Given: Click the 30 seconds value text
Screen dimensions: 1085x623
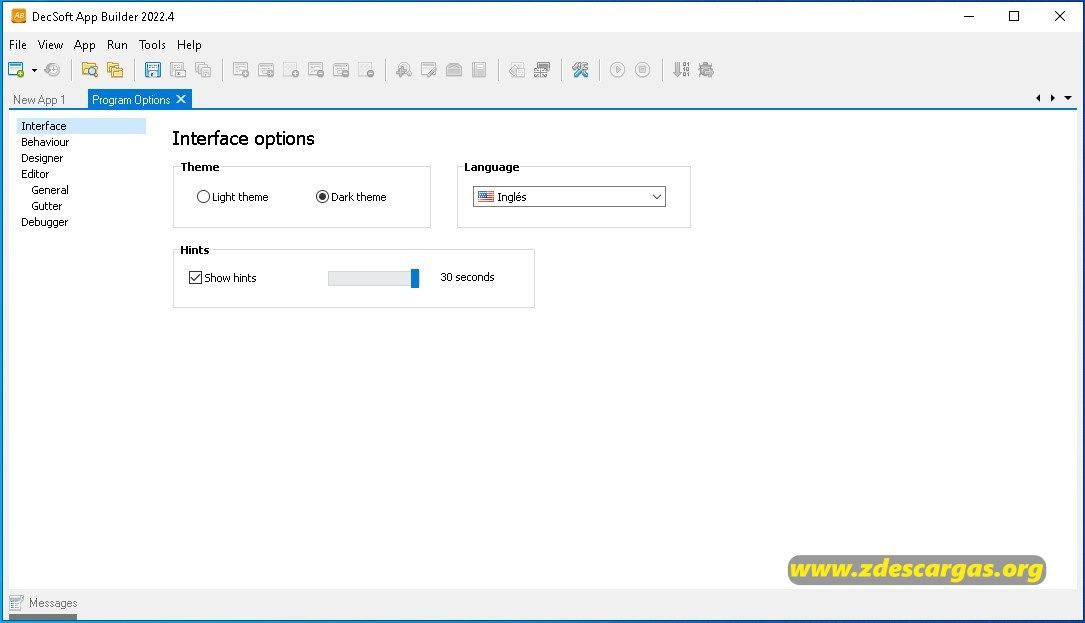Looking at the screenshot, I should 467,277.
